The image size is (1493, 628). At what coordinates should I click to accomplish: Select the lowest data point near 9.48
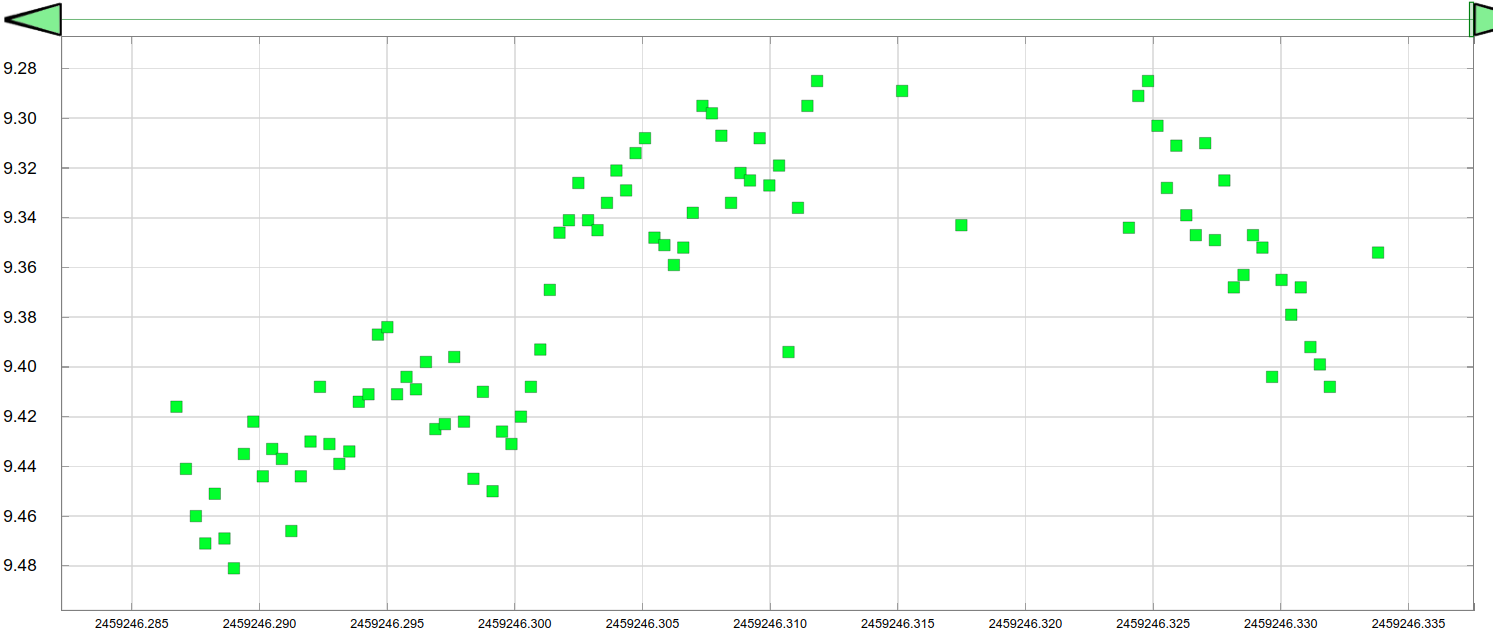234,568
